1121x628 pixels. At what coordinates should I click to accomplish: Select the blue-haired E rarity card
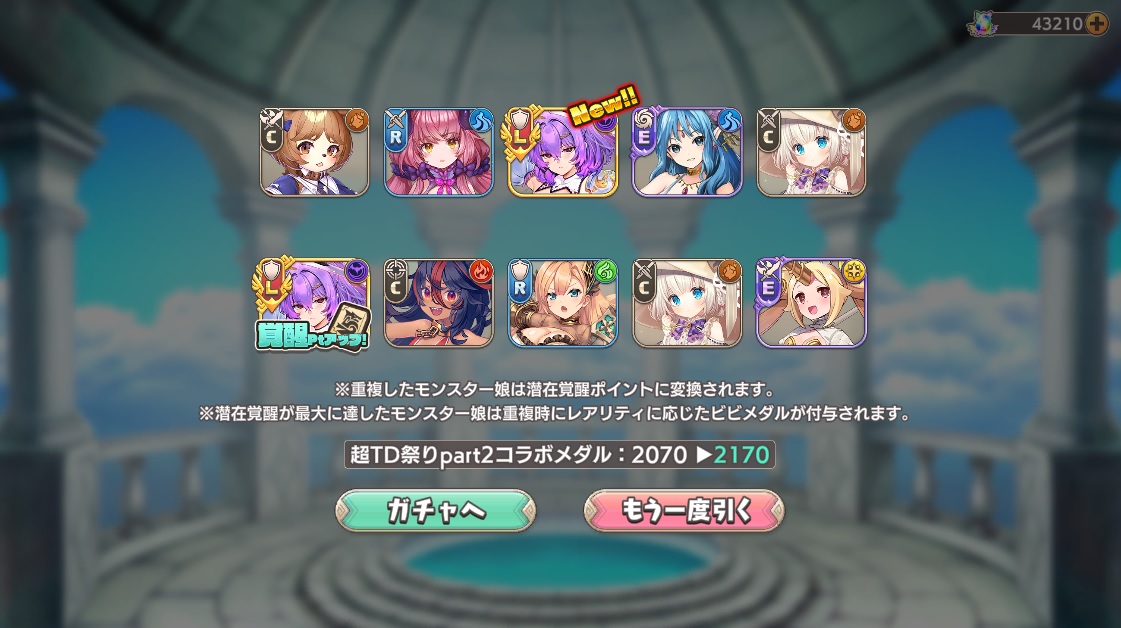pos(687,152)
